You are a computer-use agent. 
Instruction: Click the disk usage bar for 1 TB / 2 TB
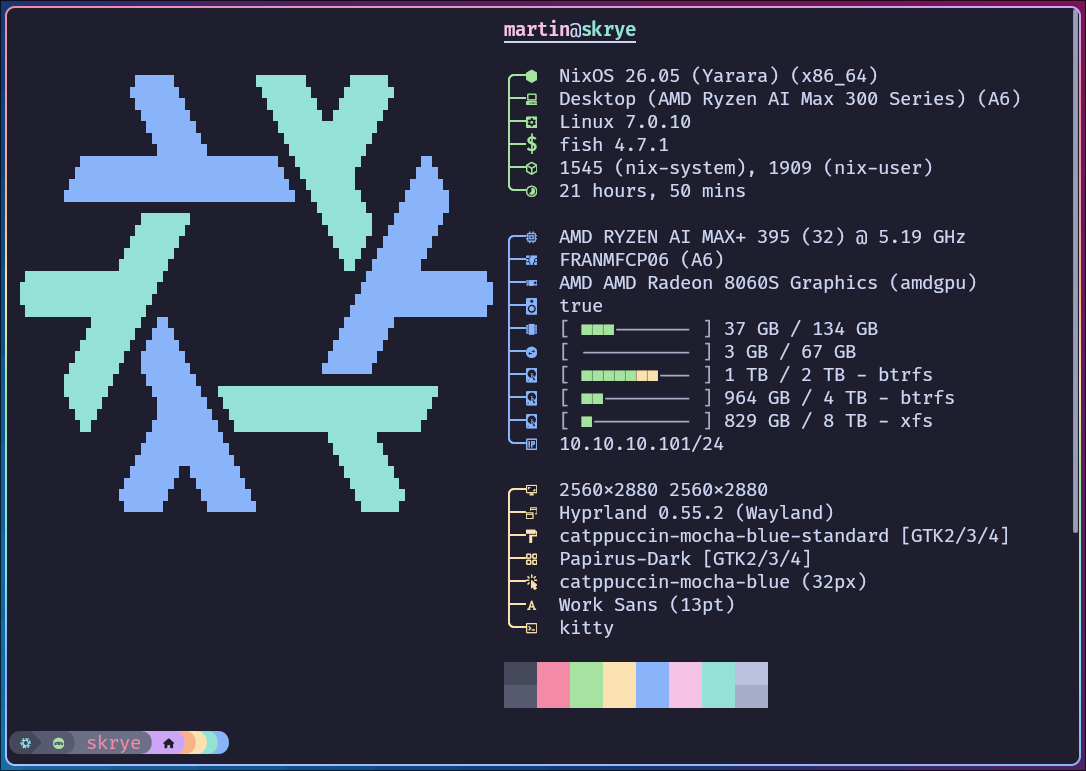coord(635,375)
